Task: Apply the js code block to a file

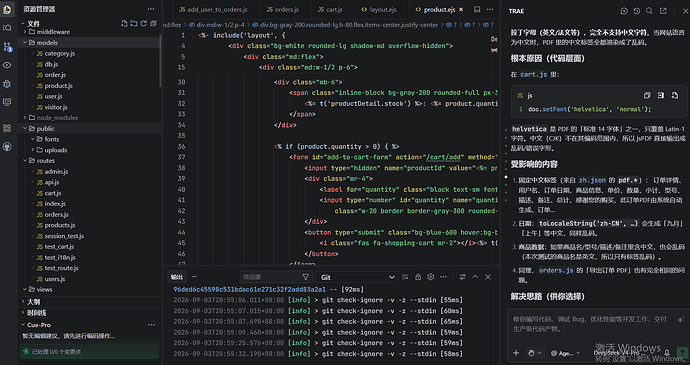Action: 675,96
